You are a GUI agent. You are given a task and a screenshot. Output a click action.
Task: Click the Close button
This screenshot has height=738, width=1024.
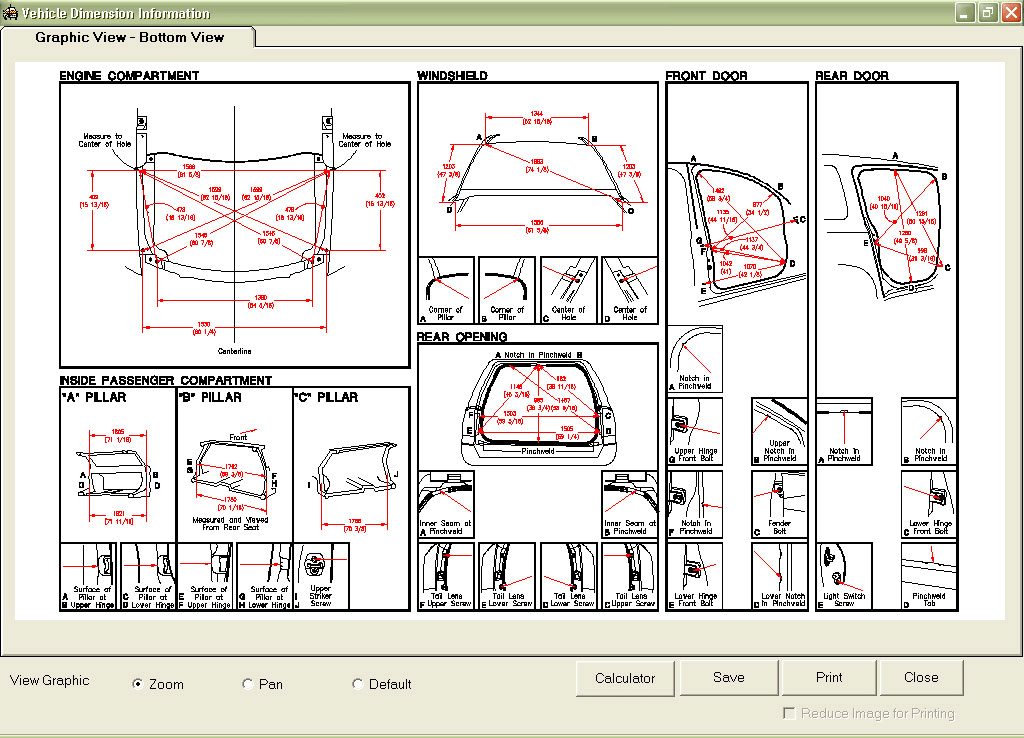tap(921, 677)
